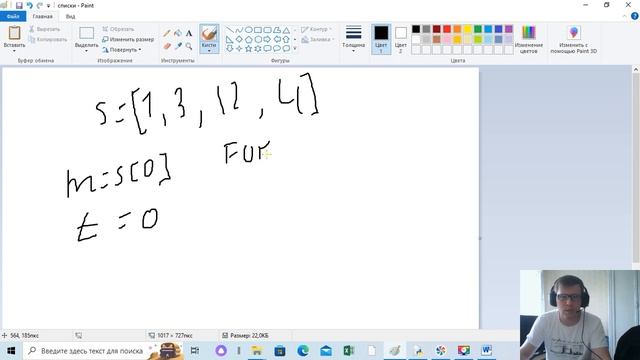Click Edit with Paint 3D button
Screen dimensions: 640x360
(573, 39)
